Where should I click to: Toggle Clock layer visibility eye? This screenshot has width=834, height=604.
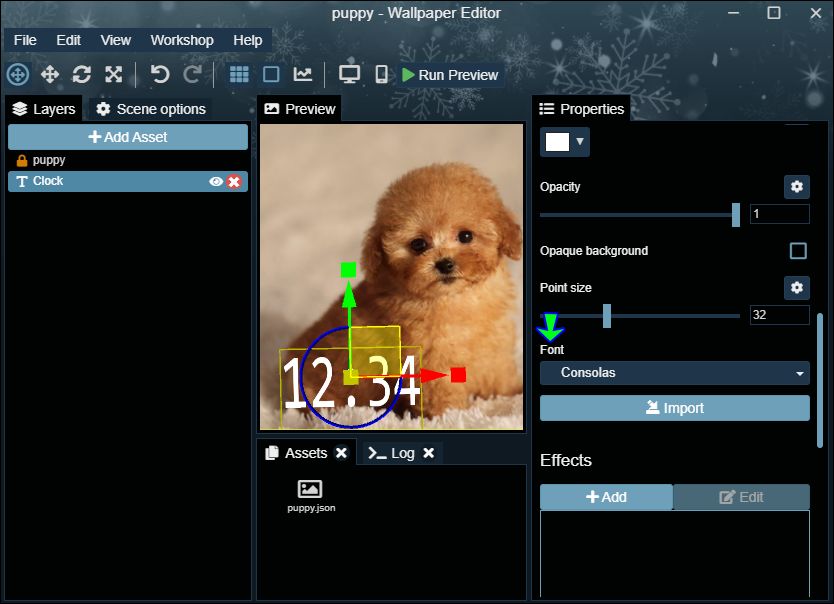pos(216,181)
